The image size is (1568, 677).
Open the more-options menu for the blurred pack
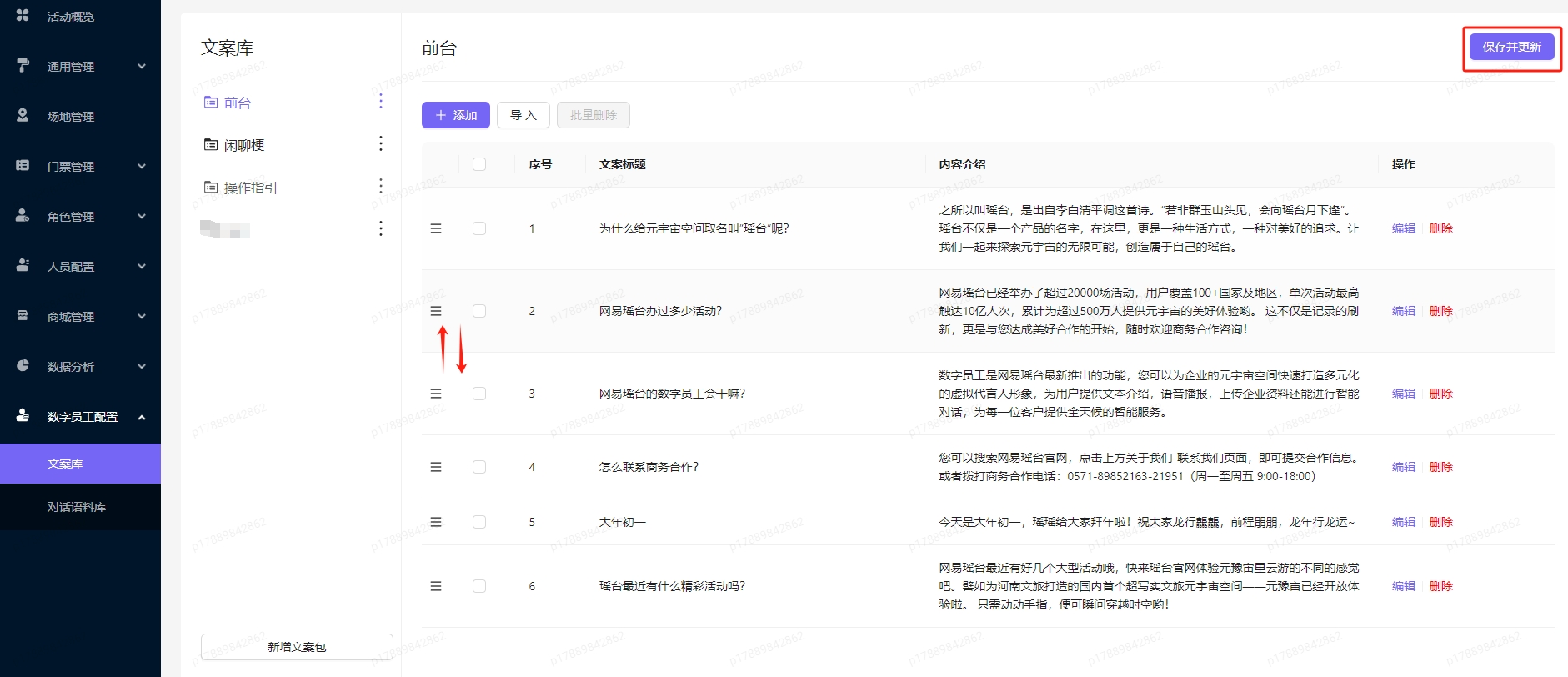pos(381,228)
